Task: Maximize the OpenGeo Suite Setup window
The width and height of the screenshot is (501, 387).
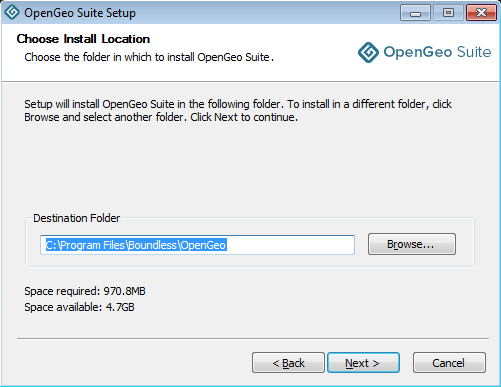Action: pyautogui.click(x=448, y=13)
